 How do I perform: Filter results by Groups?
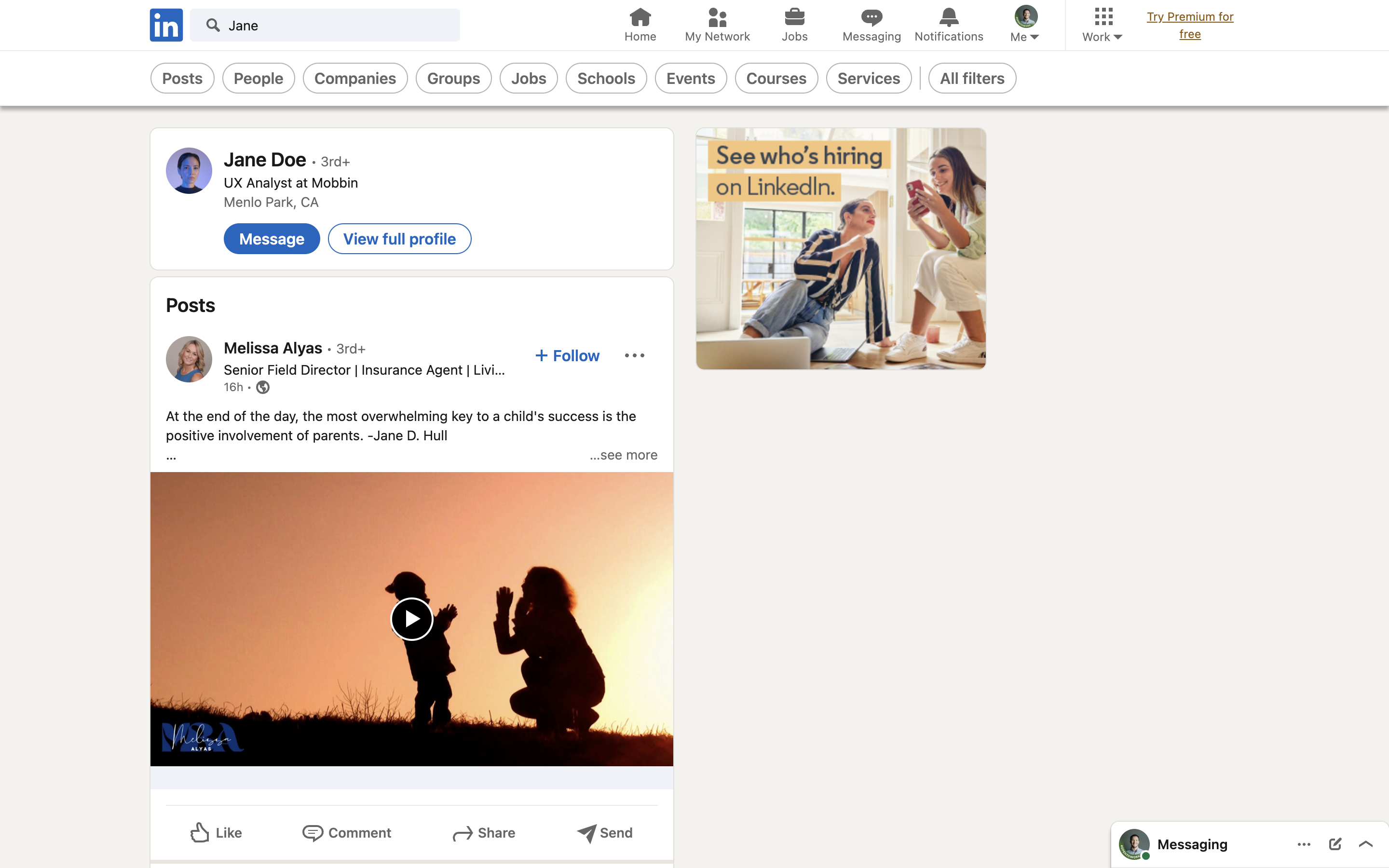click(x=453, y=78)
